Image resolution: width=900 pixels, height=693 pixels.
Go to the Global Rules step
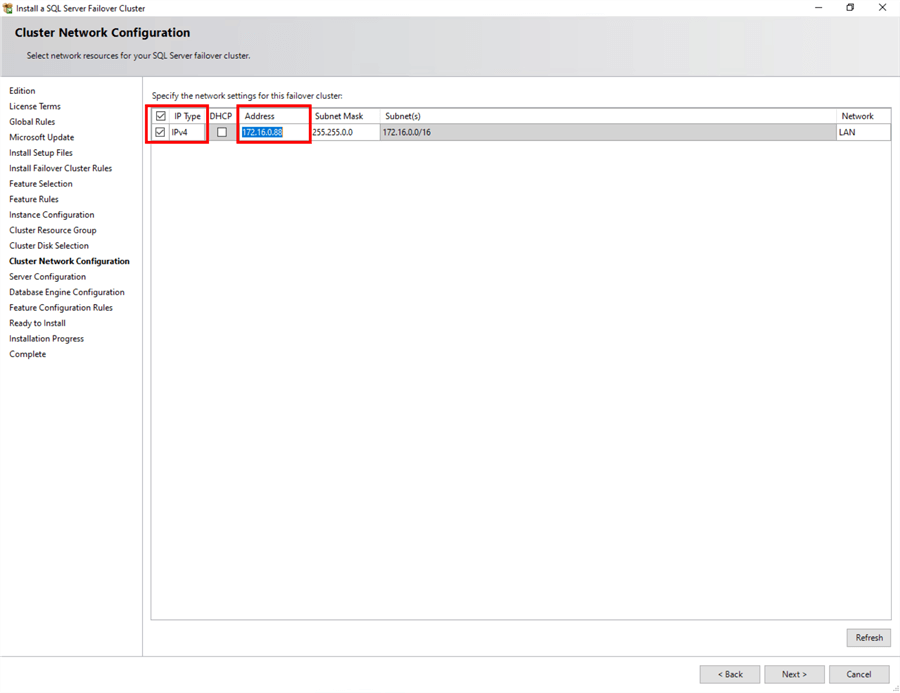pyautogui.click(x=32, y=122)
